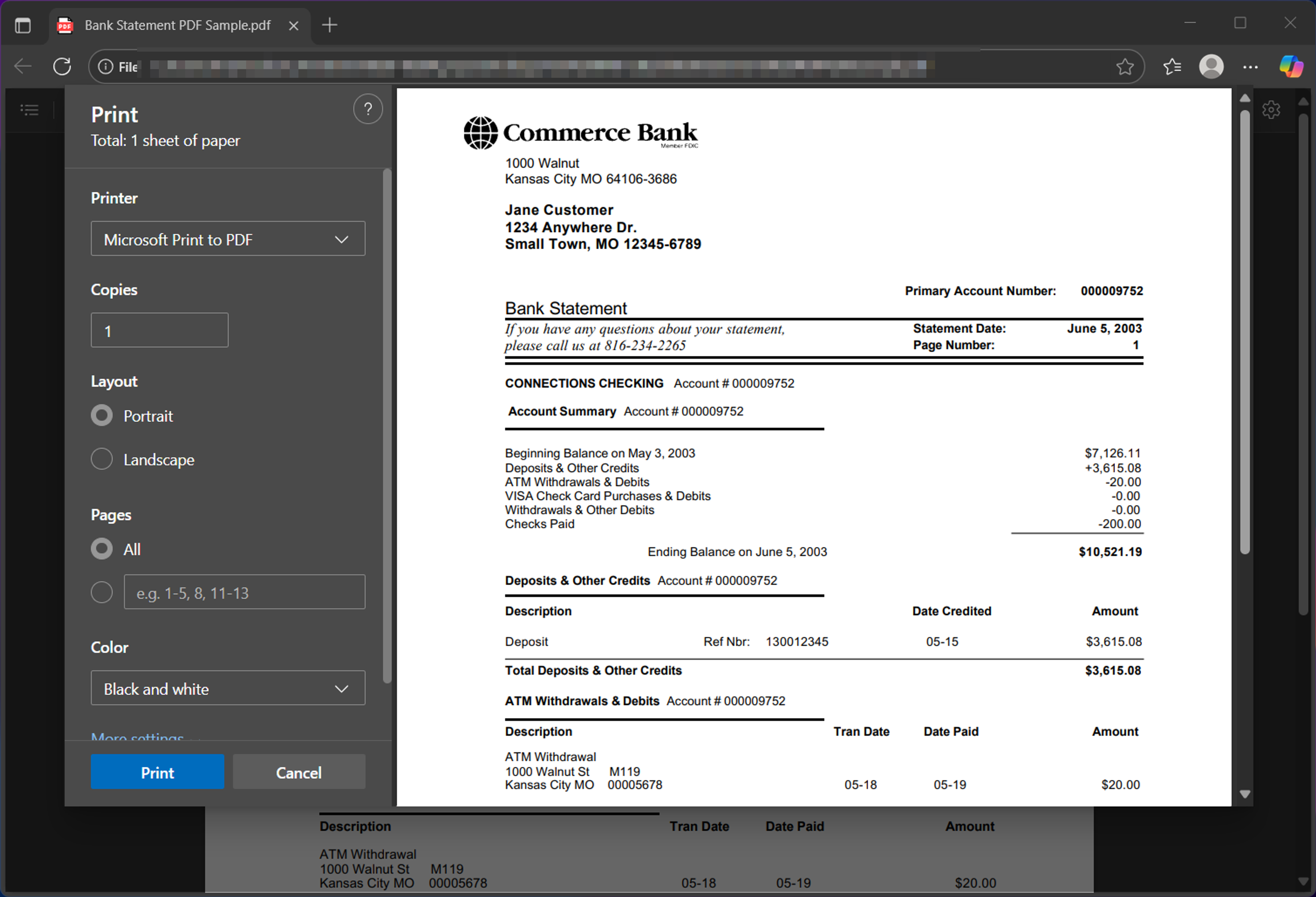This screenshot has width=1316, height=897.
Task: Click the Checks Paid -200.00 value
Action: (x=1119, y=524)
